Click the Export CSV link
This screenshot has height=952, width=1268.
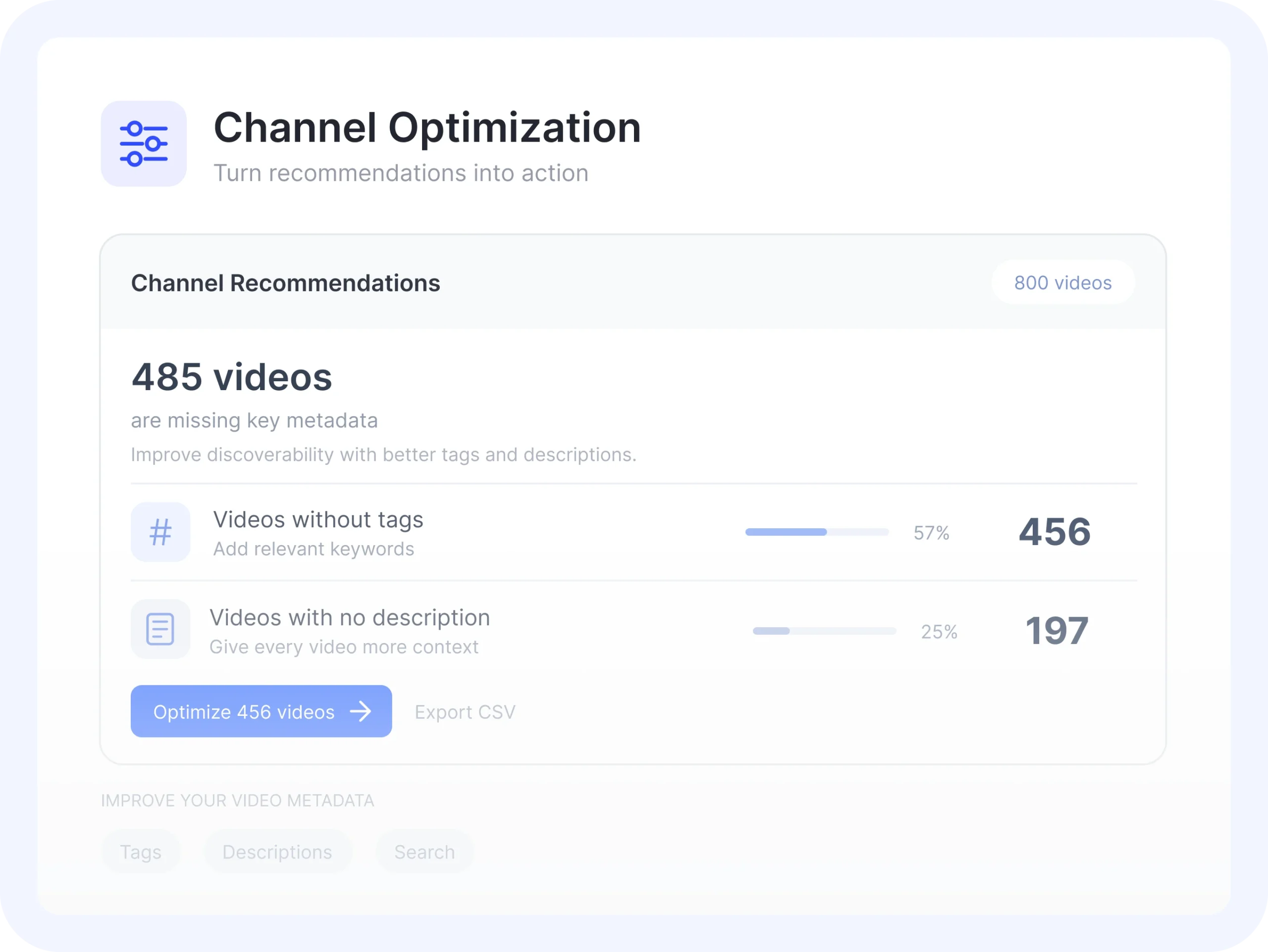coord(465,712)
